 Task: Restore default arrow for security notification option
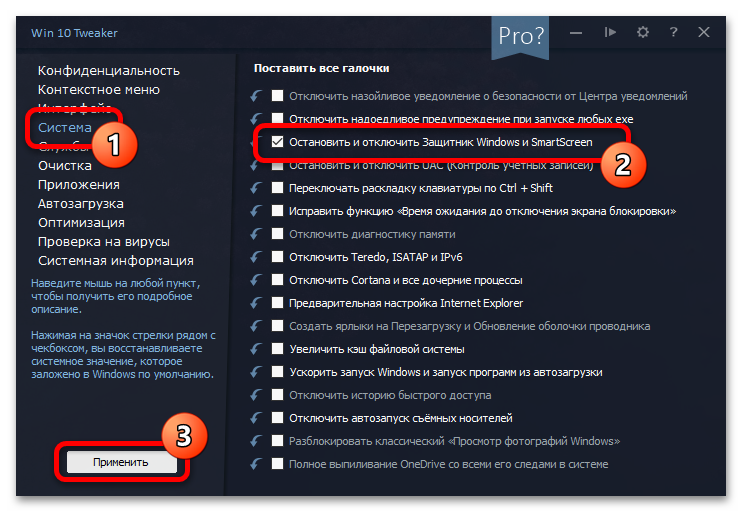pos(256,96)
